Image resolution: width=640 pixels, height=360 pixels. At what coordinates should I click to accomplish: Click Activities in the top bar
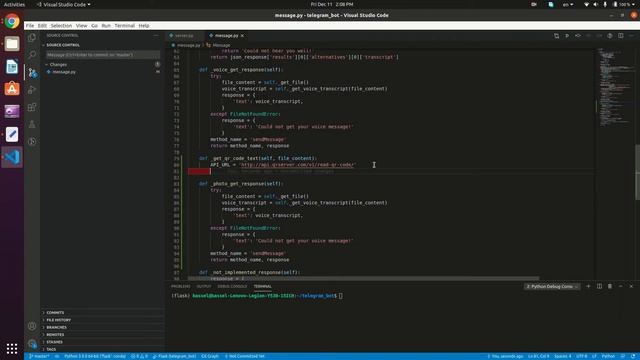click(x=14, y=4)
